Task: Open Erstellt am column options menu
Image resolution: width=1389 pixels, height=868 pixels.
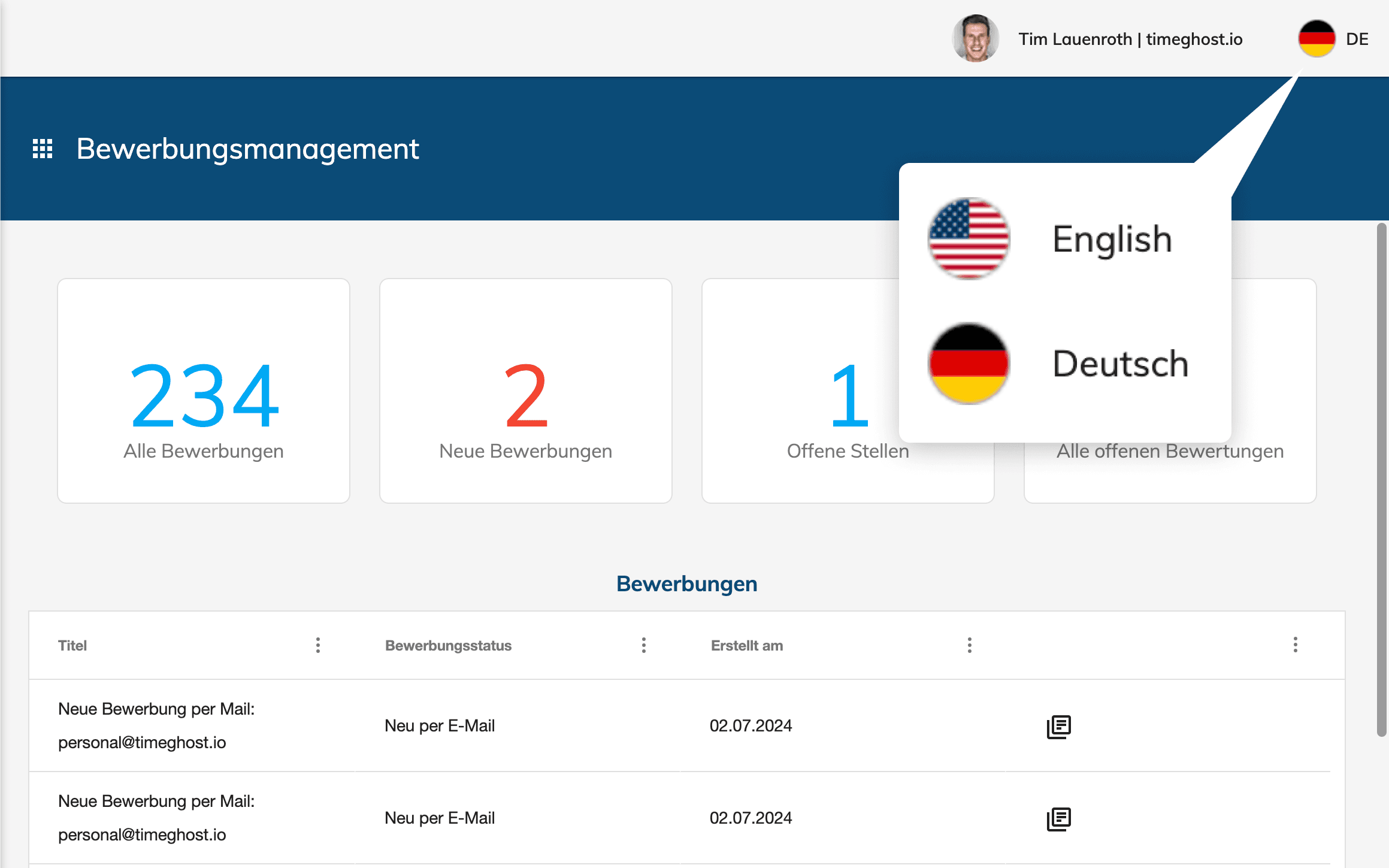Action: [970, 645]
